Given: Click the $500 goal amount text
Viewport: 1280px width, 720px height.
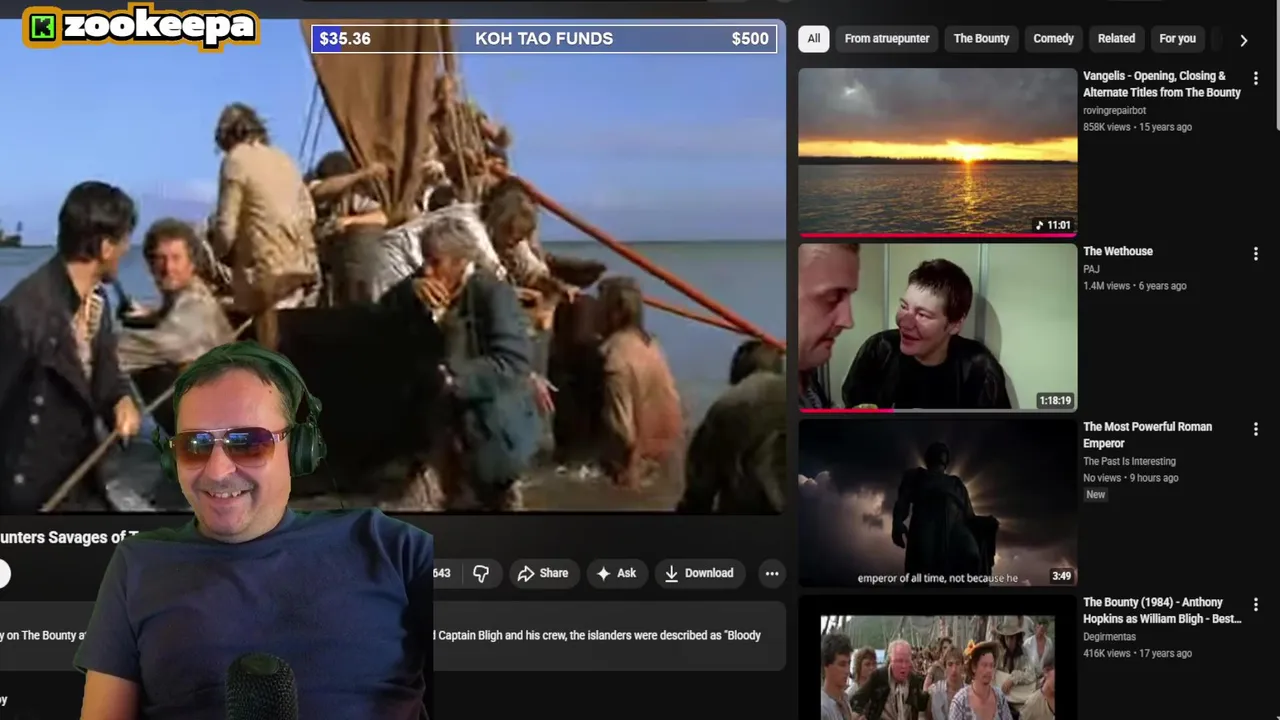Looking at the screenshot, I should [x=750, y=39].
